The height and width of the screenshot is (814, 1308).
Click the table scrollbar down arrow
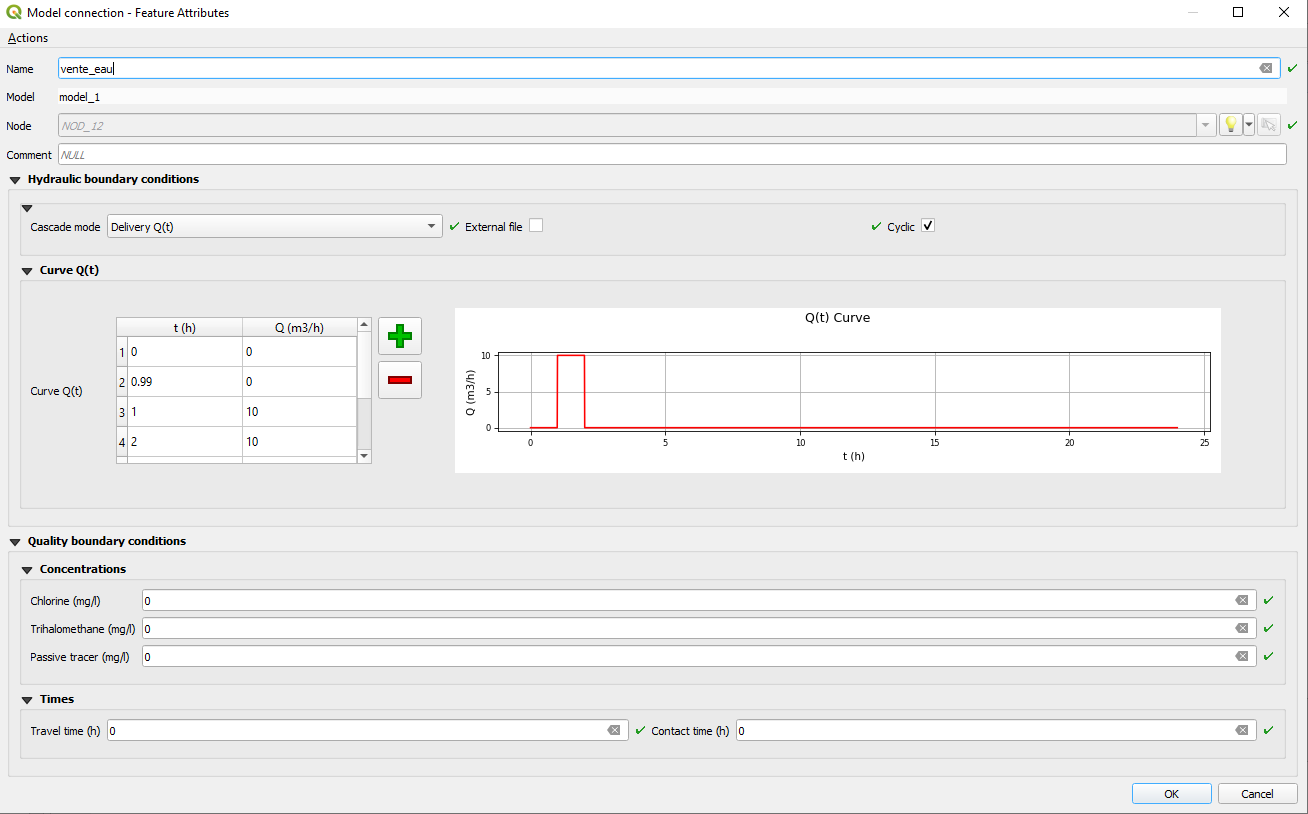tap(364, 456)
